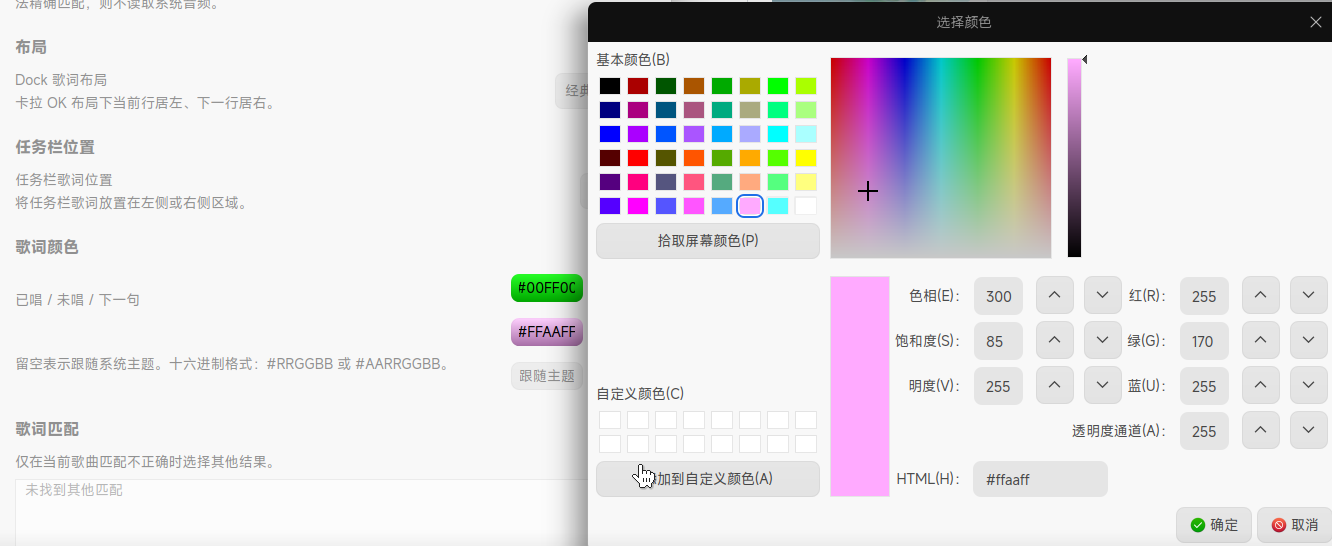Select the pure yellow basic color swatch
Screen dimensions: 1332x546
tap(806, 158)
